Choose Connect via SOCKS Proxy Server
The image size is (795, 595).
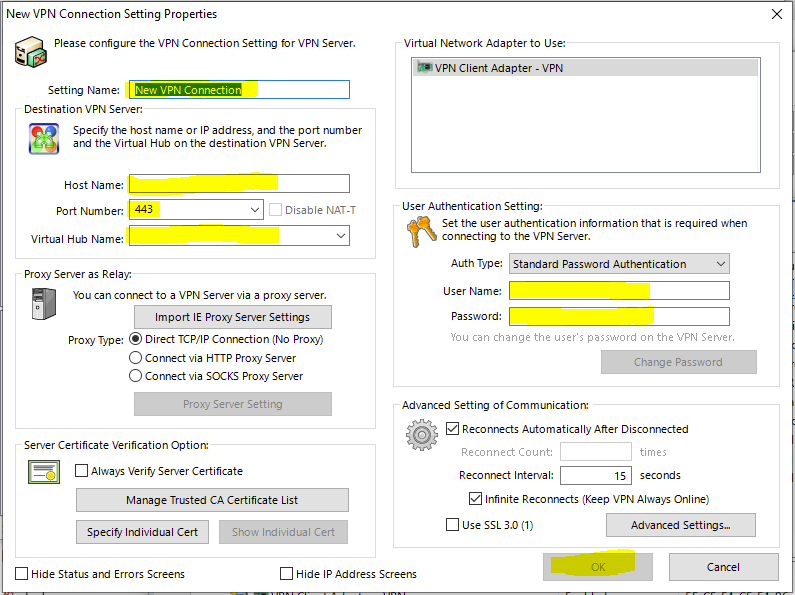point(136,376)
